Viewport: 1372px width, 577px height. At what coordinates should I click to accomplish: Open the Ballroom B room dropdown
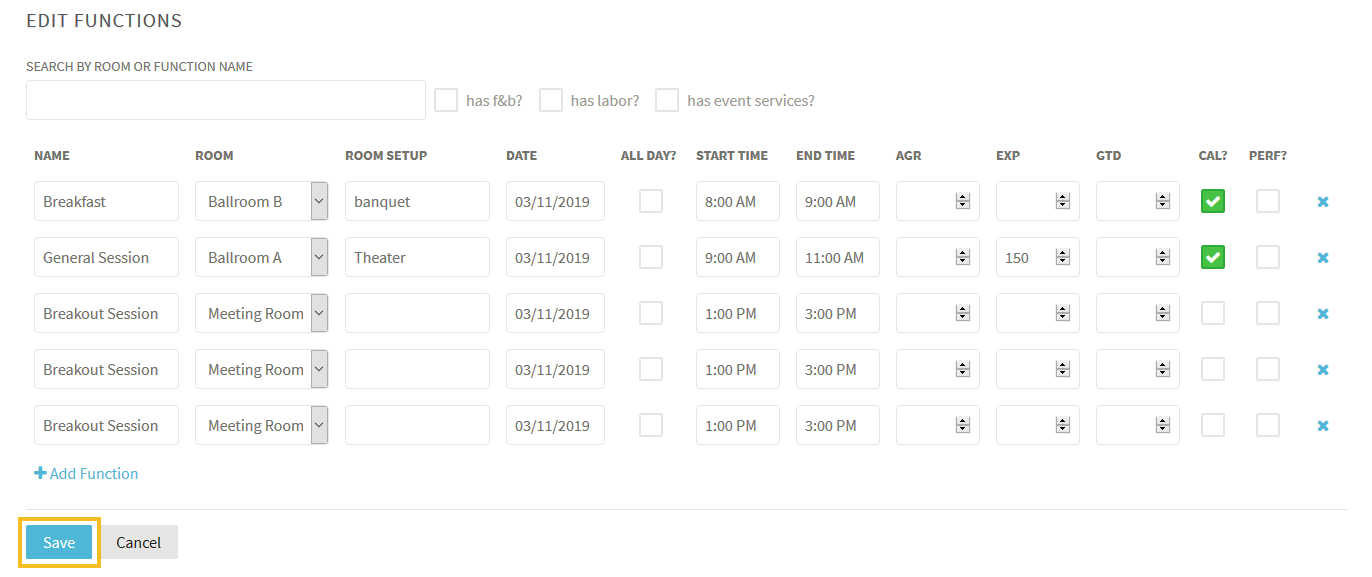tap(262, 201)
